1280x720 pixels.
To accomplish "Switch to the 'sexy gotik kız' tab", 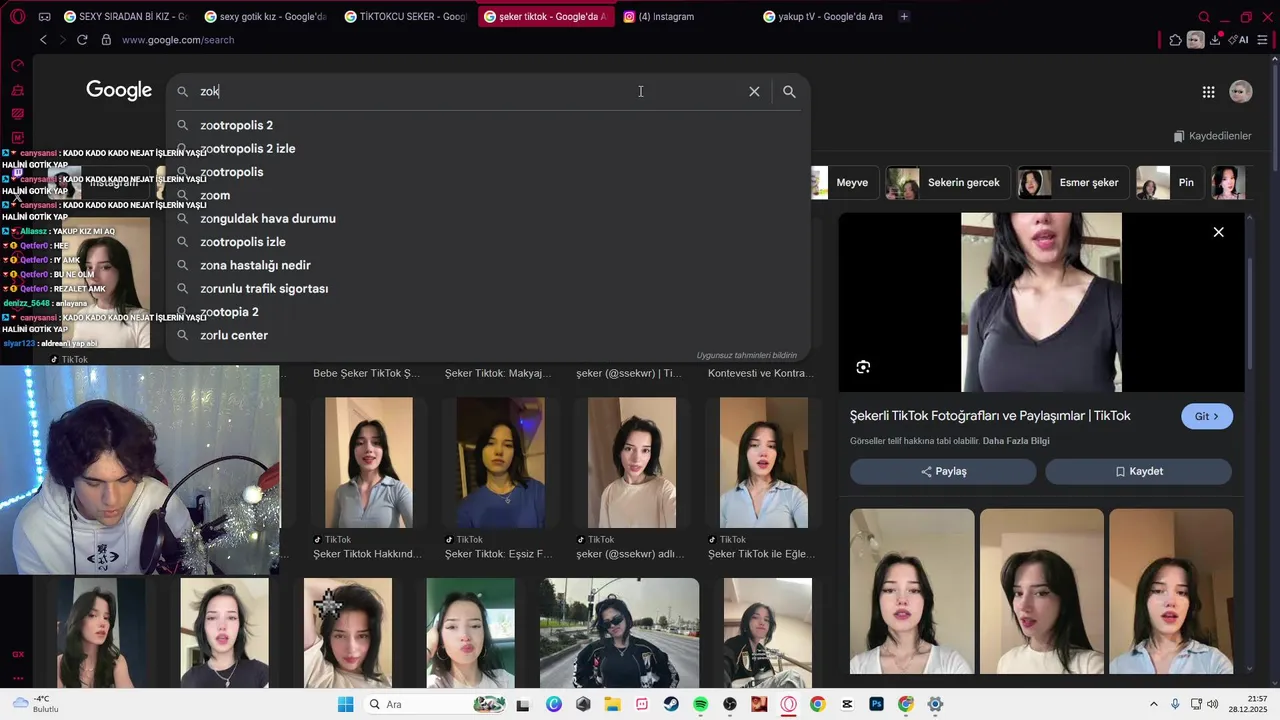I will click(267, 16).
